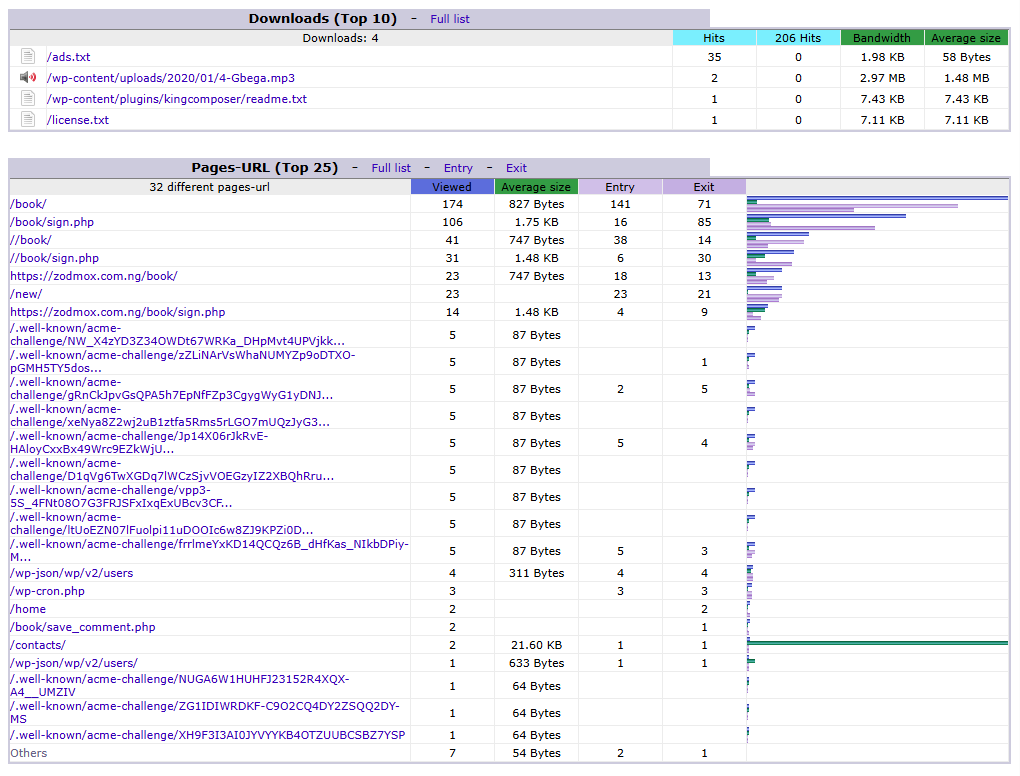This screenshot has height=776, width=1020.
Task: Open the /ads.txt download link
Action: pos(68,57)
